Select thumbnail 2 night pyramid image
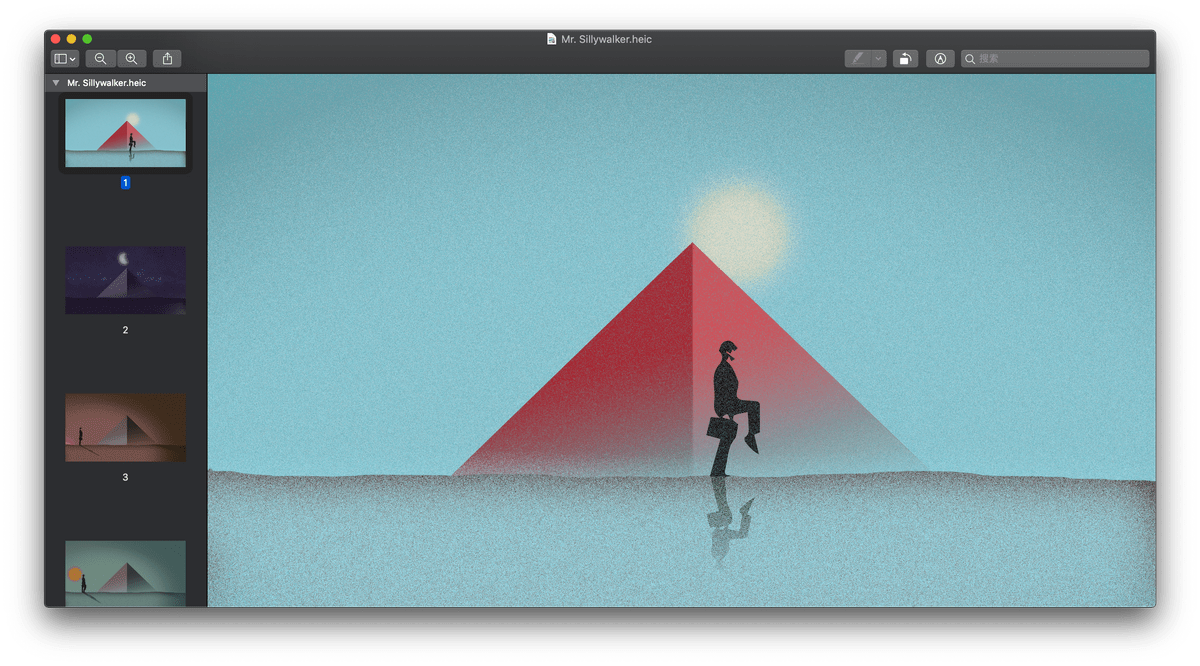 [x=125, y=280]
